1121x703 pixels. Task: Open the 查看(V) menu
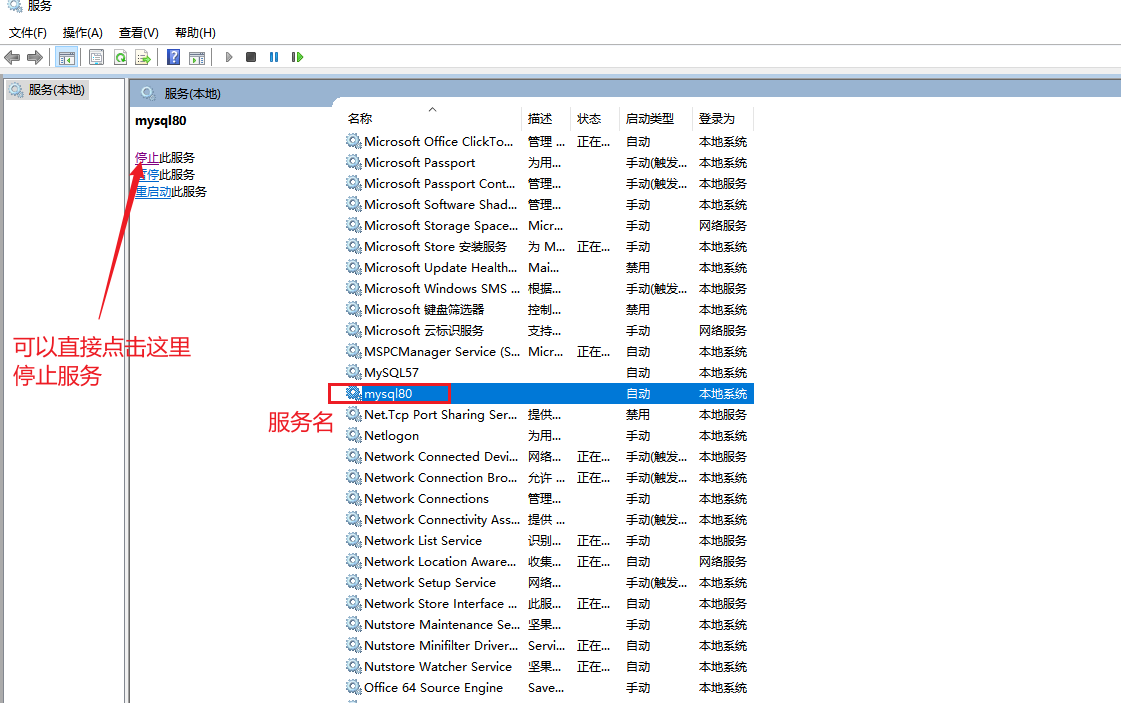[x=138, y=33]
